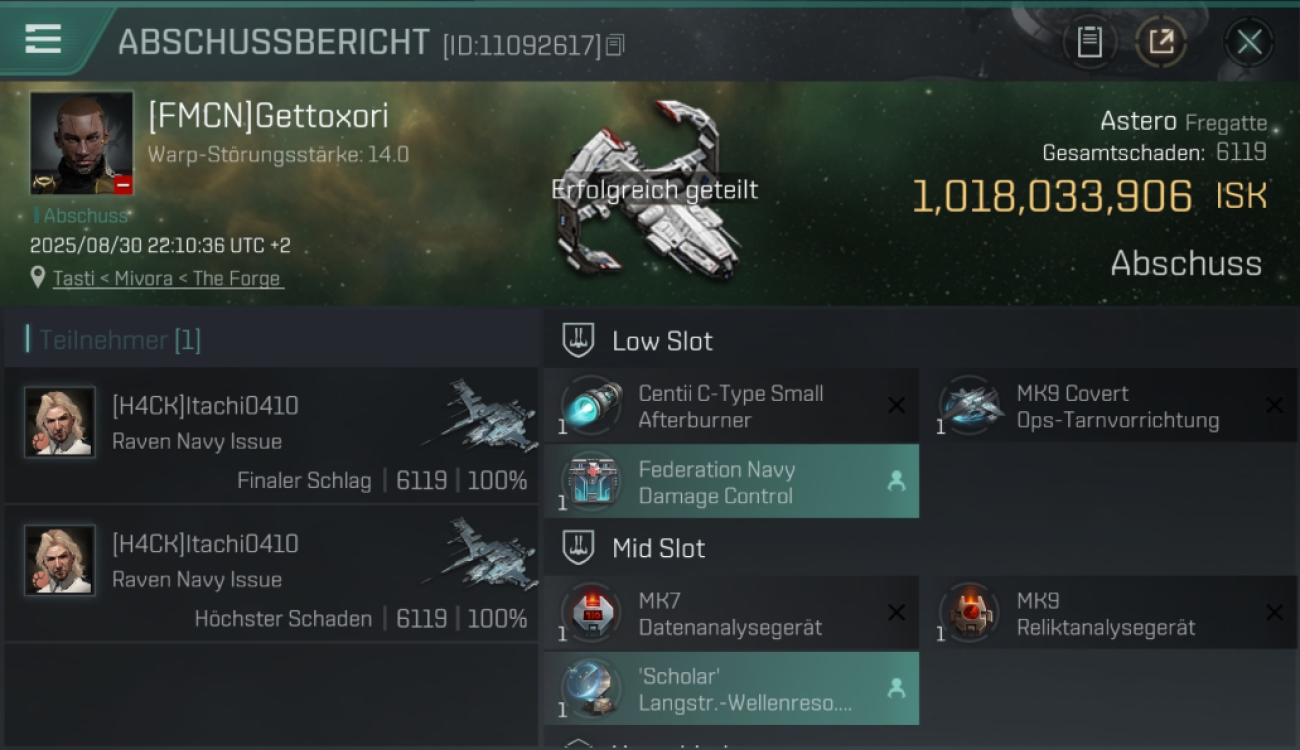Open Gettoxori's pilot portrait
The width and height of the screenshot is (1300, 750).
81,143
